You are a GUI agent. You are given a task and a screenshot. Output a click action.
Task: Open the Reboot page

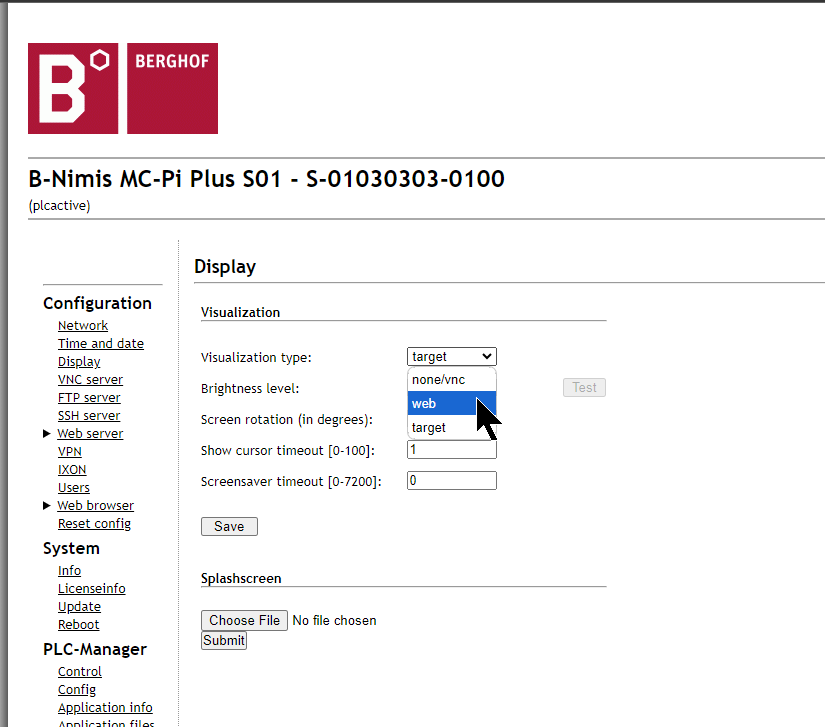click(78, 625)
